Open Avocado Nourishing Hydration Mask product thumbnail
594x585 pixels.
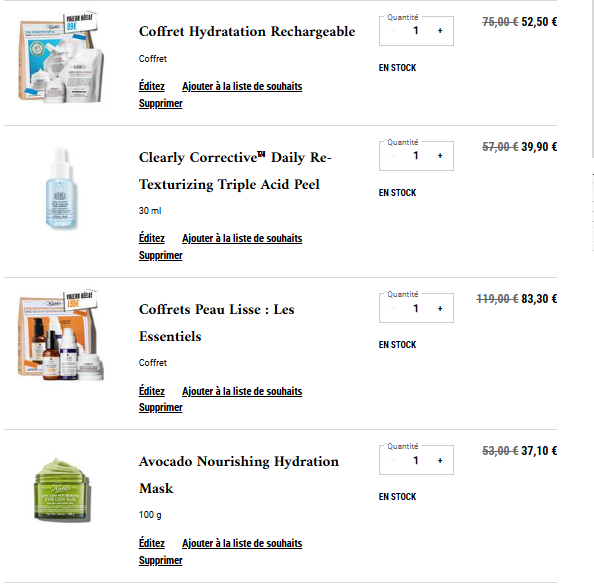click(x=62, y=490)
